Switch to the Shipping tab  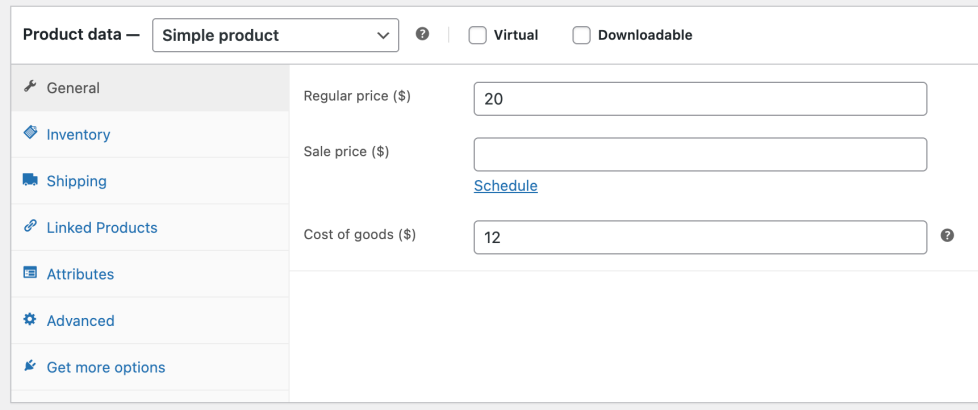(76, 181)
